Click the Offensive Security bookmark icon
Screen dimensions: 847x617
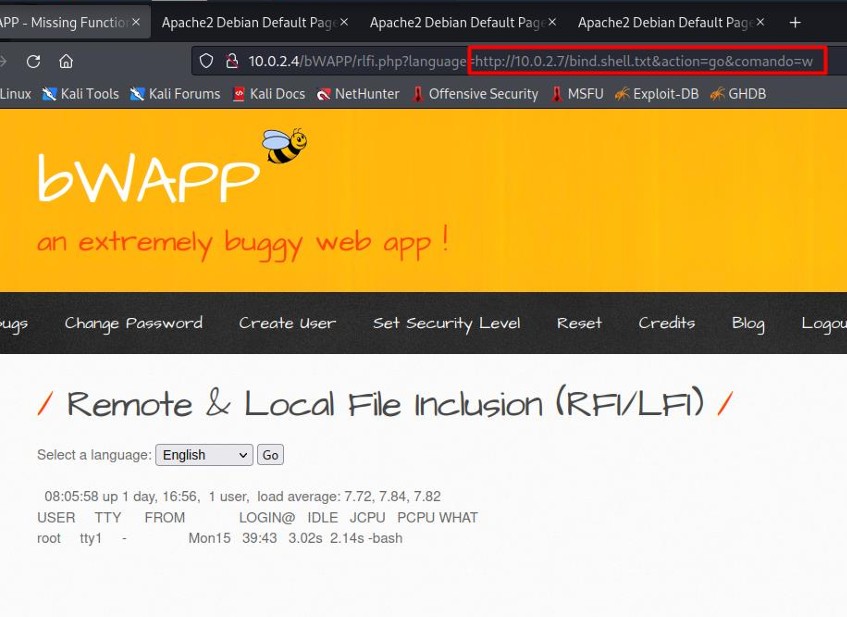(418, 94)
